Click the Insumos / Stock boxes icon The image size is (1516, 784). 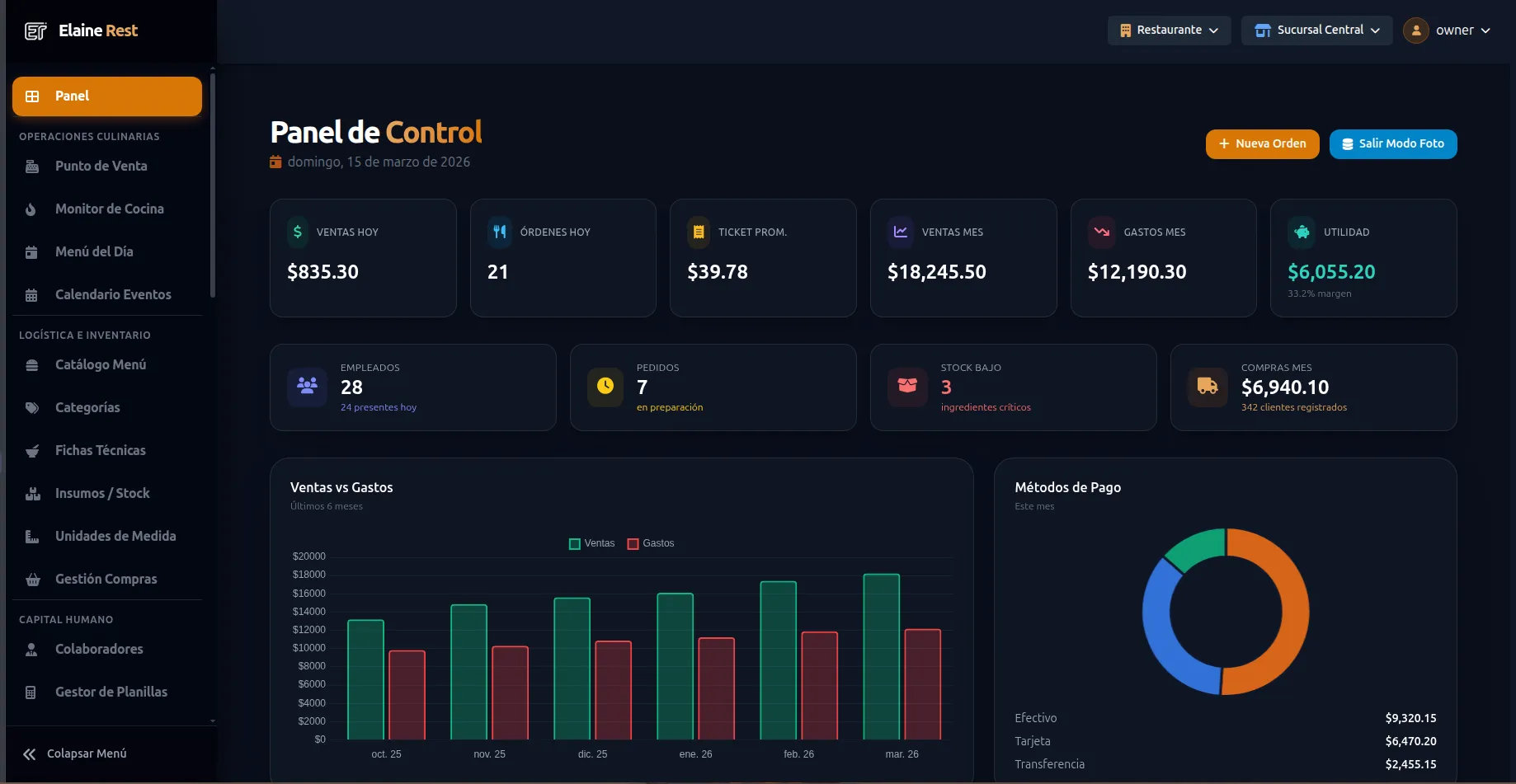pos(33,494)
